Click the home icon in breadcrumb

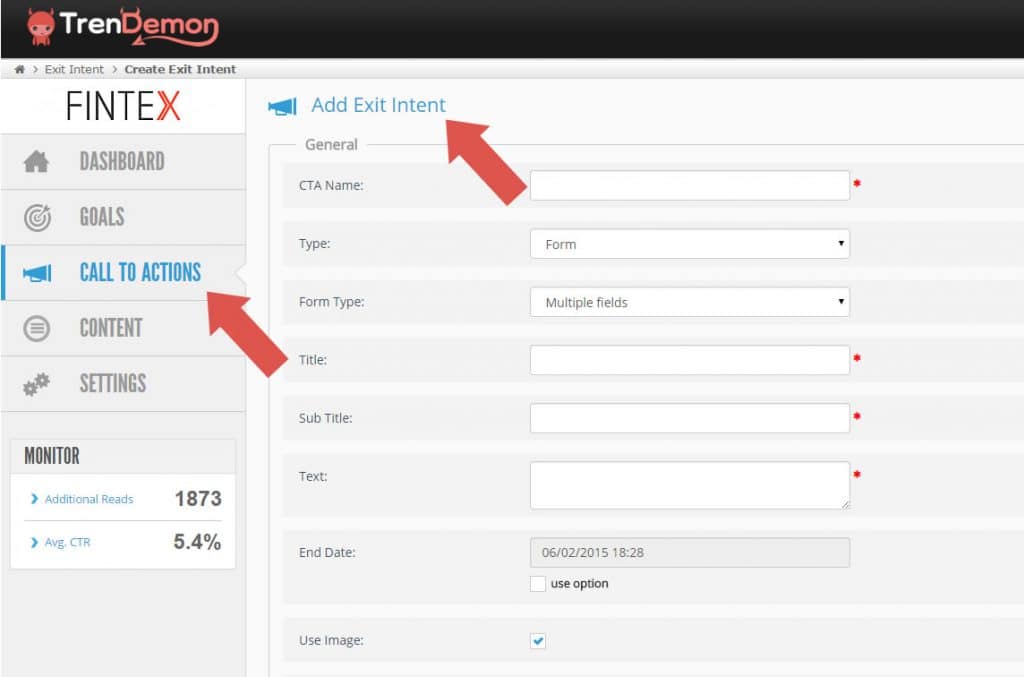click(20, 69)
